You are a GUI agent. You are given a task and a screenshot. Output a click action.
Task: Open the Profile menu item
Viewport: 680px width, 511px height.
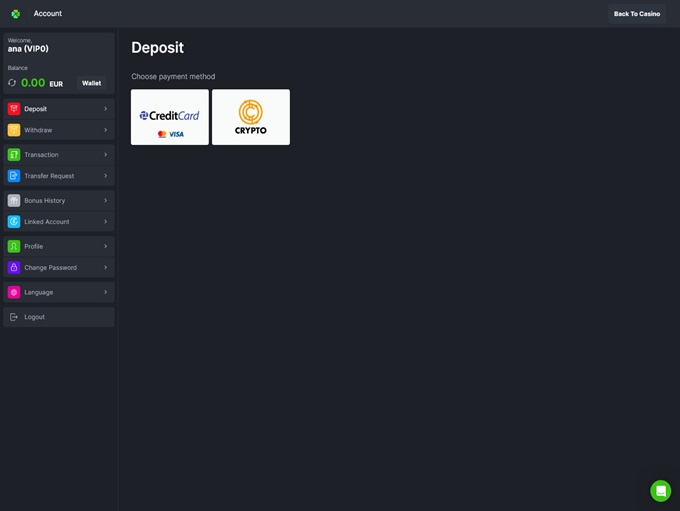coord(59,246)
